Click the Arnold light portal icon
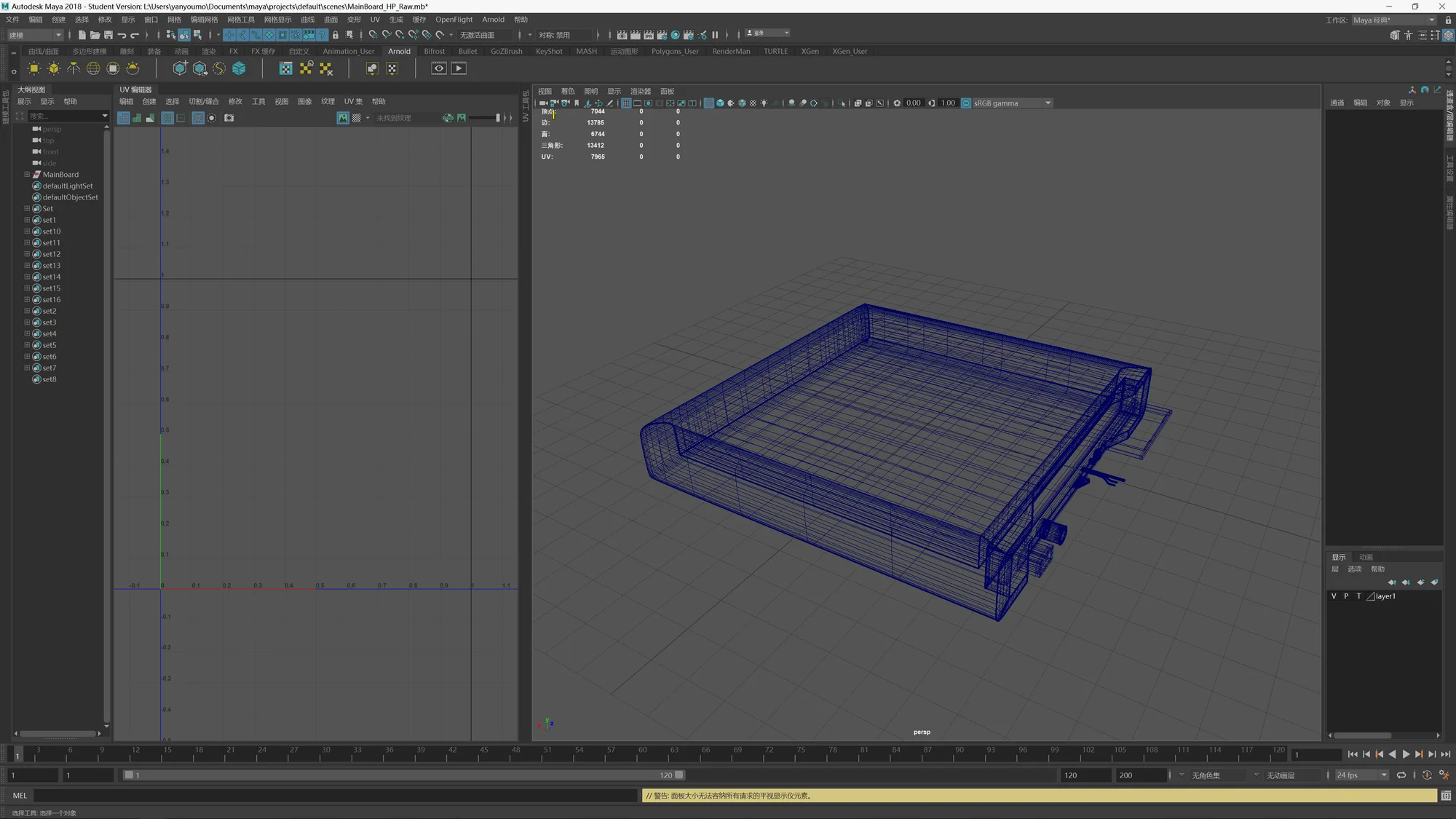Image resolution: width=1456 pixels, height=819 pixels. [113, 68]
